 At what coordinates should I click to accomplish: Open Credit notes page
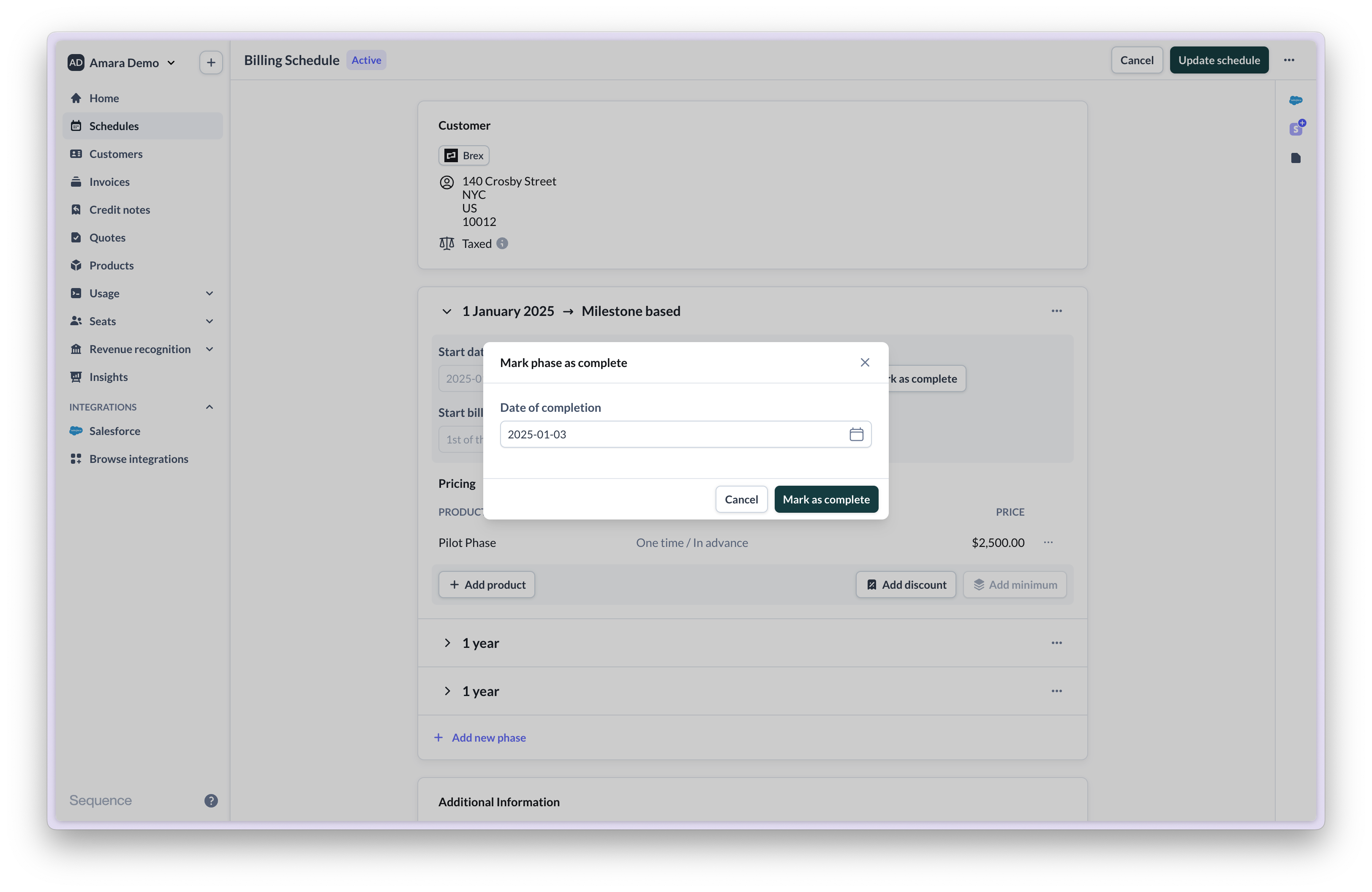(142, 210)
